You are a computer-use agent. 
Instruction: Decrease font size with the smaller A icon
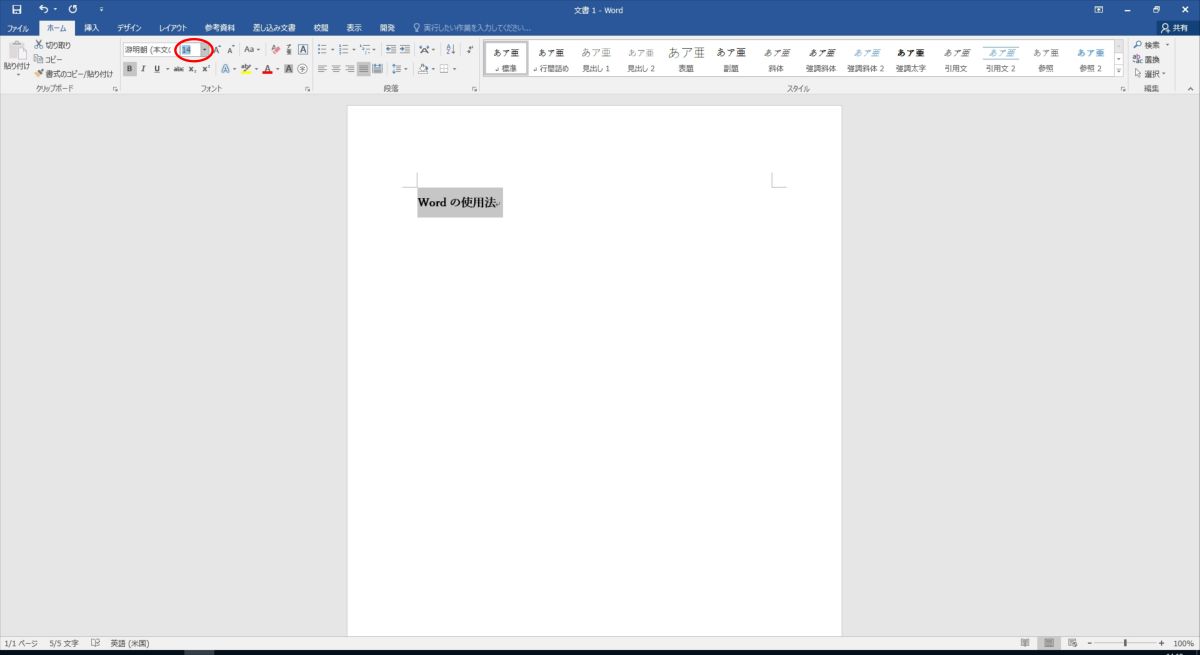click(x=231, y=49)
